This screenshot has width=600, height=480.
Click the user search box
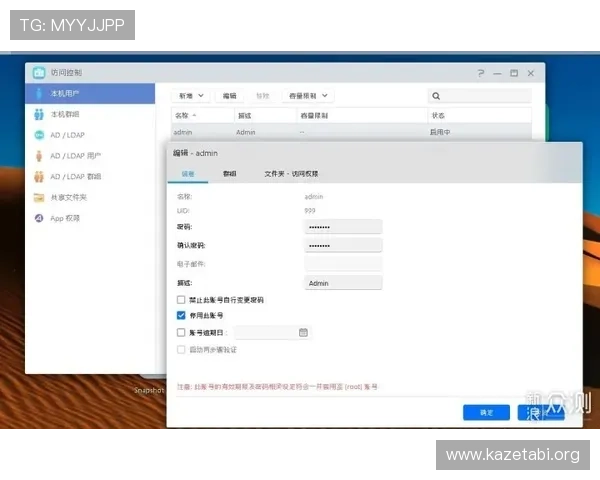click(x=480, y=96)
